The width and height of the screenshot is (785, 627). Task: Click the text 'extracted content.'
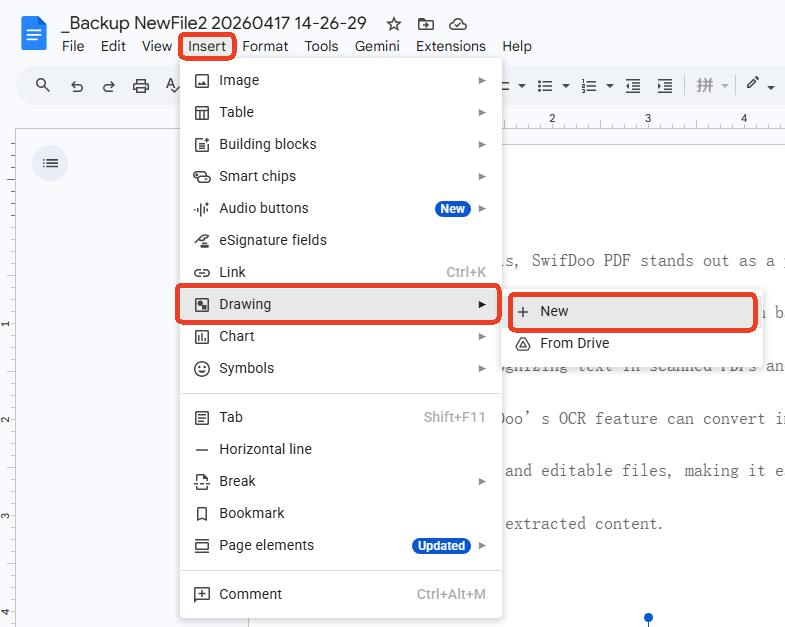tap(584, 524)
